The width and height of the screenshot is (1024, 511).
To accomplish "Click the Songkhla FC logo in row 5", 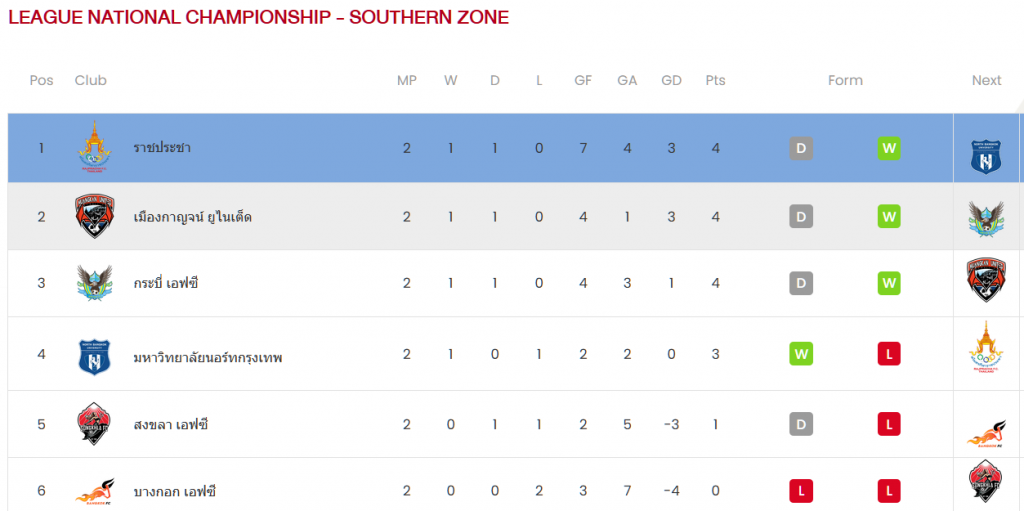I will 95,424.
